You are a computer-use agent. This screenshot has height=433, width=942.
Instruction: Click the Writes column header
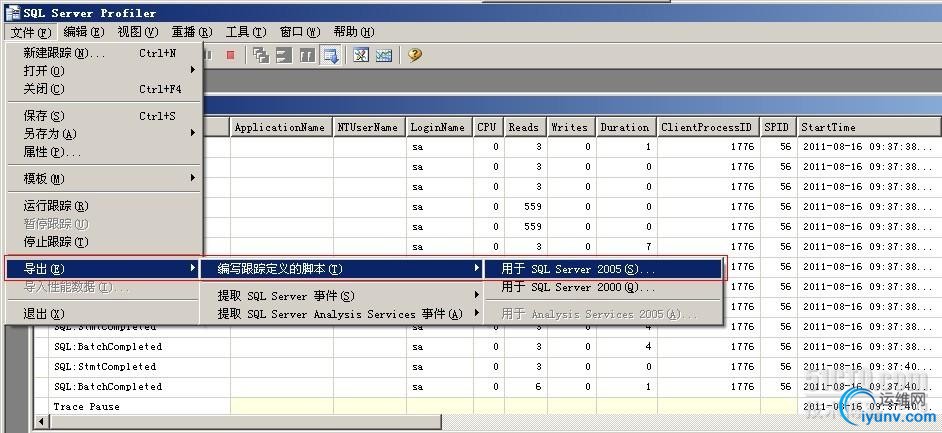(571, 127)
